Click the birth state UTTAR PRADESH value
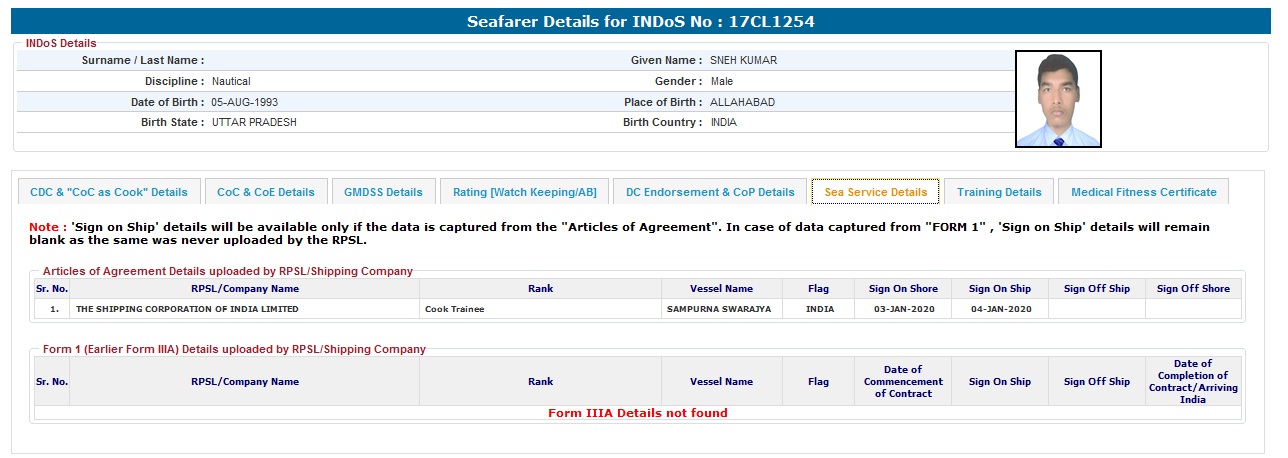 click(x=254, y=122)
